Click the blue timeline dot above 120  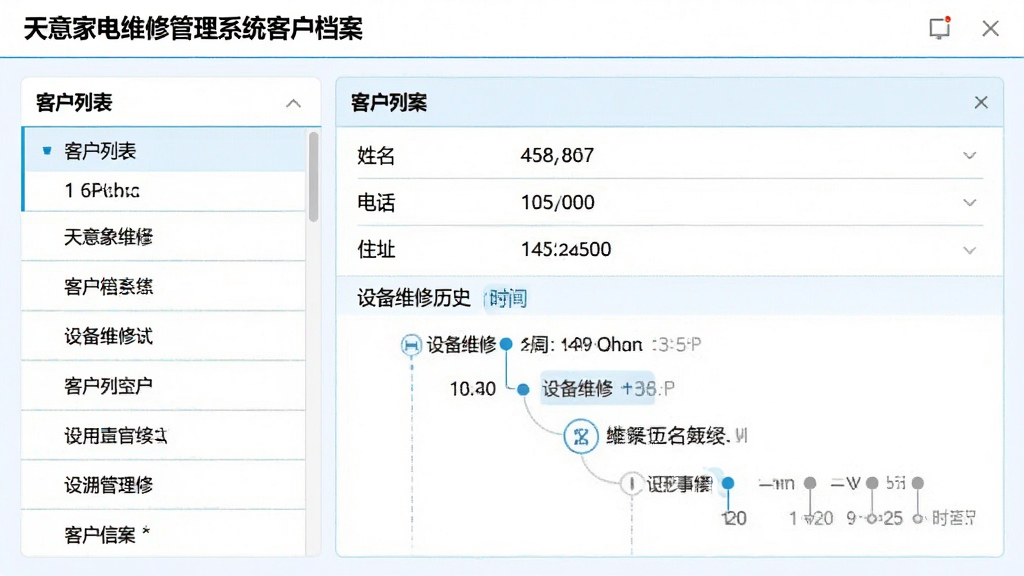click(728, 483)
